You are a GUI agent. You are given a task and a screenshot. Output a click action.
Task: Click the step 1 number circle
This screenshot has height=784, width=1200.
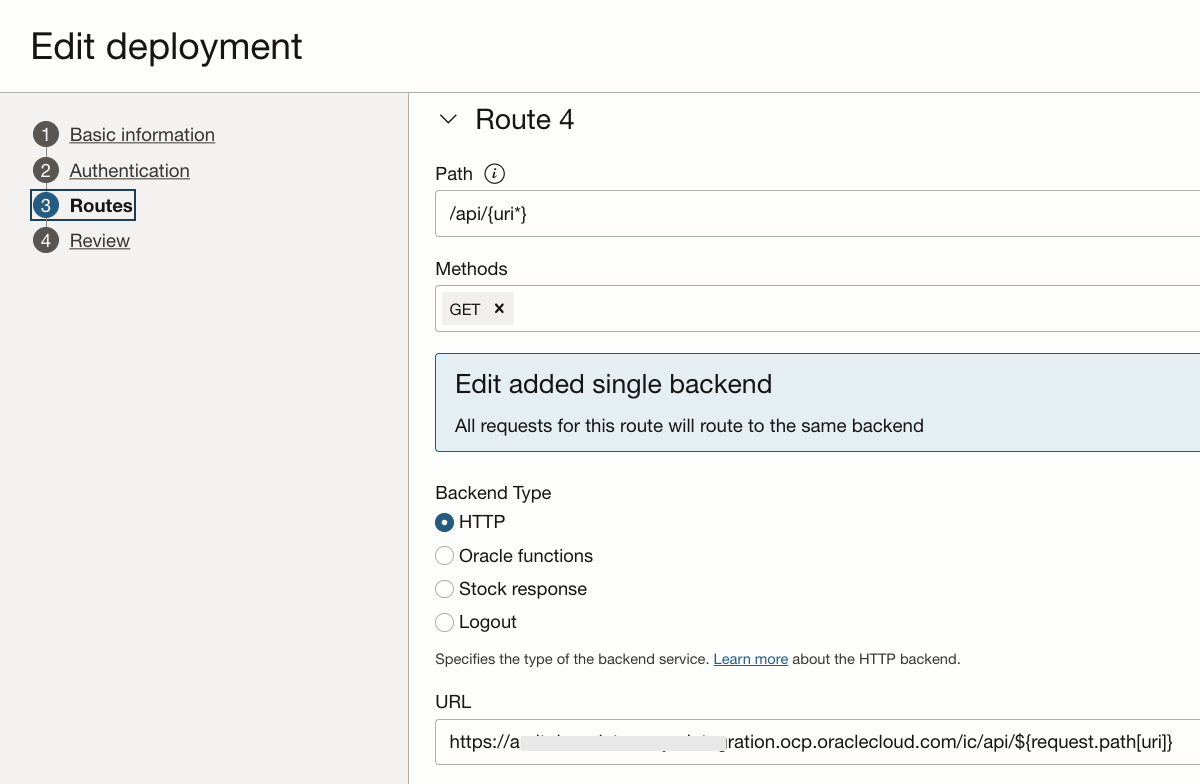tap(46, 135)
